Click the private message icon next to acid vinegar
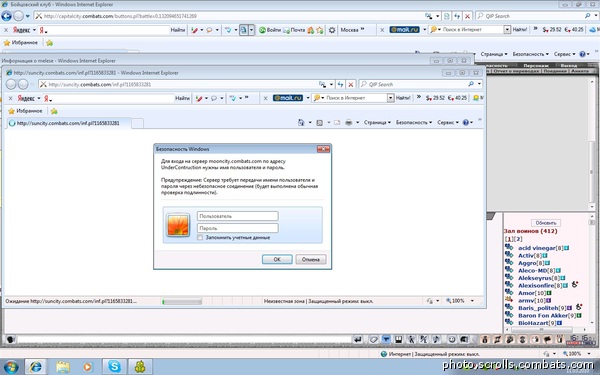The height and width of the screenshot is (375, 600). pyautogui.click(x=509, y=248)
